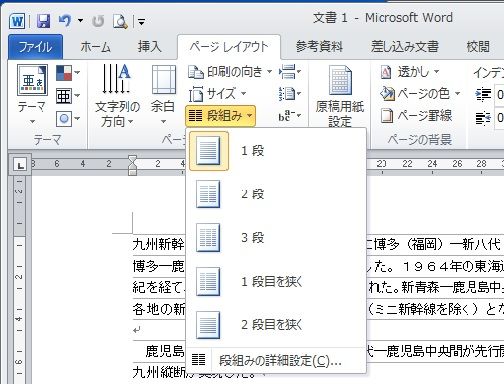Click the left indent icon
The image size is (504, 384).
(483, 95)
